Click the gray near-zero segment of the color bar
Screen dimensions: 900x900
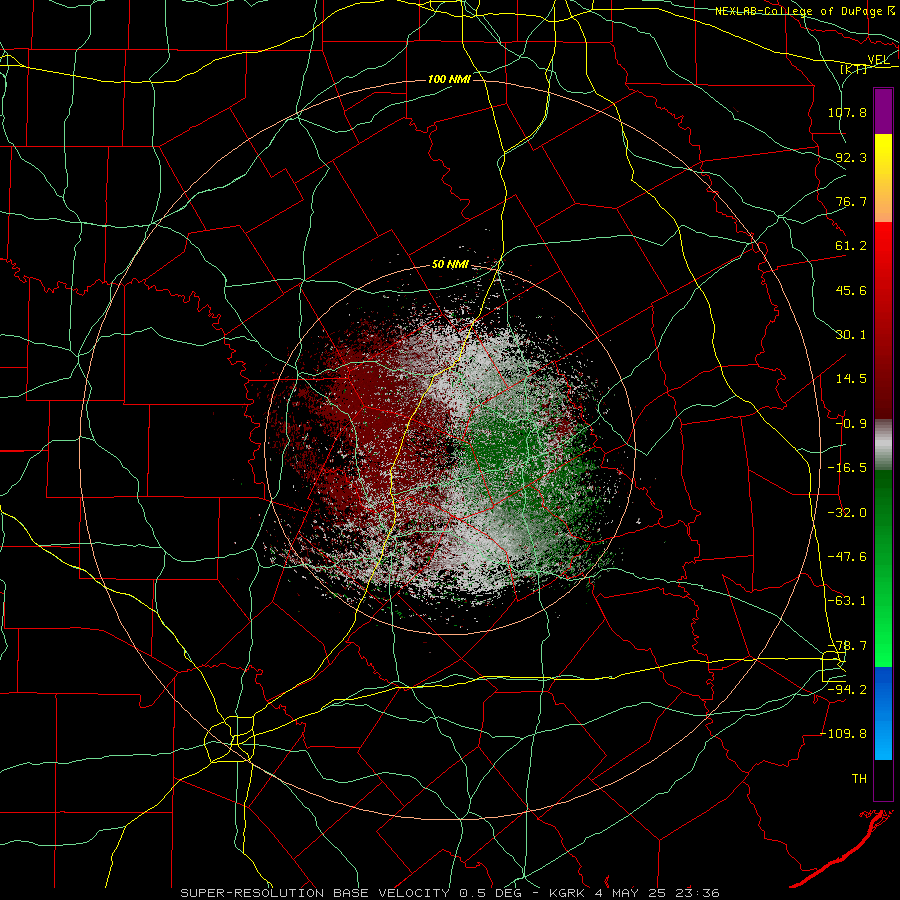coord(883,445)
